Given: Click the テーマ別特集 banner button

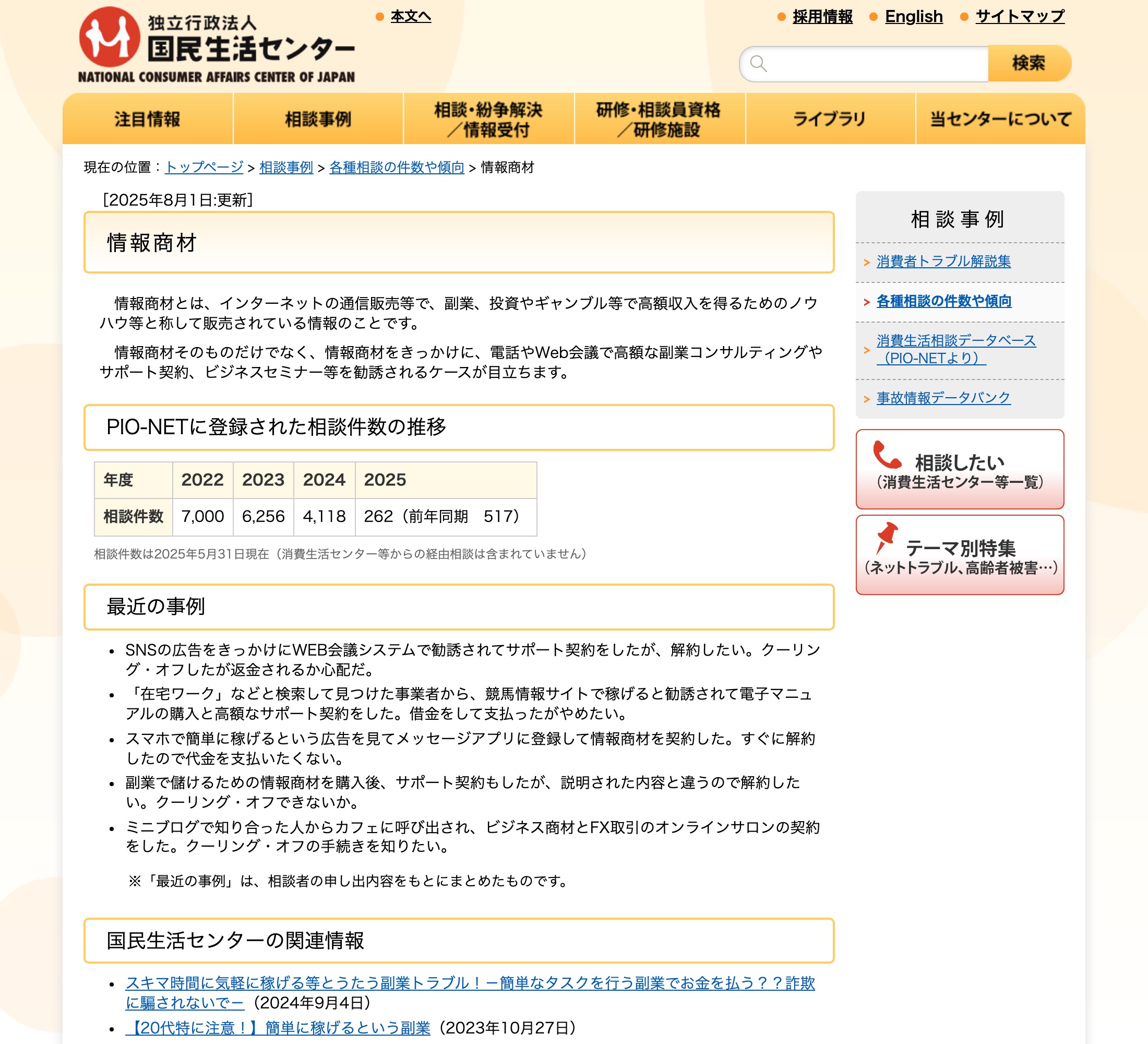Looking at the screenshot, I should click(960, 555).
